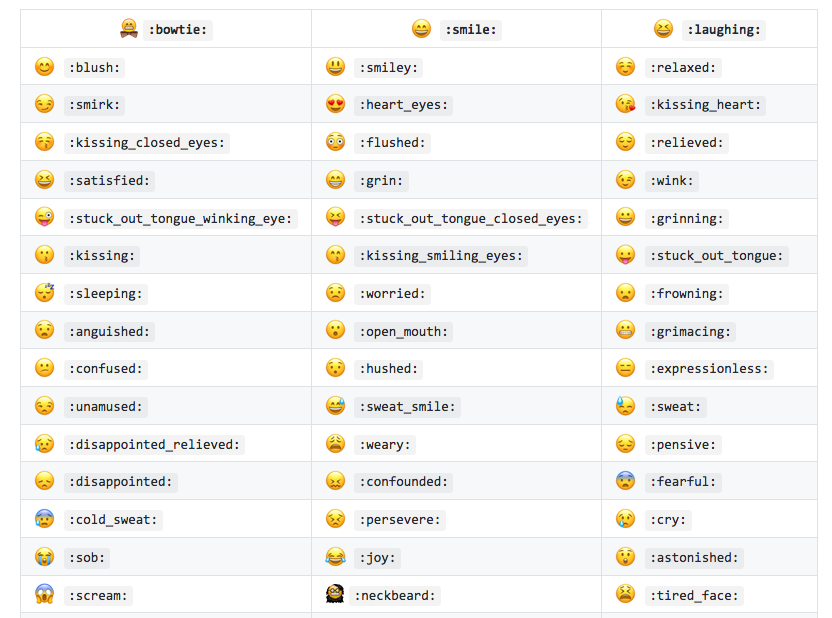Select the :smile: code label
The height and width of the screenshot is (618, 832).
(x=469, y=30)
